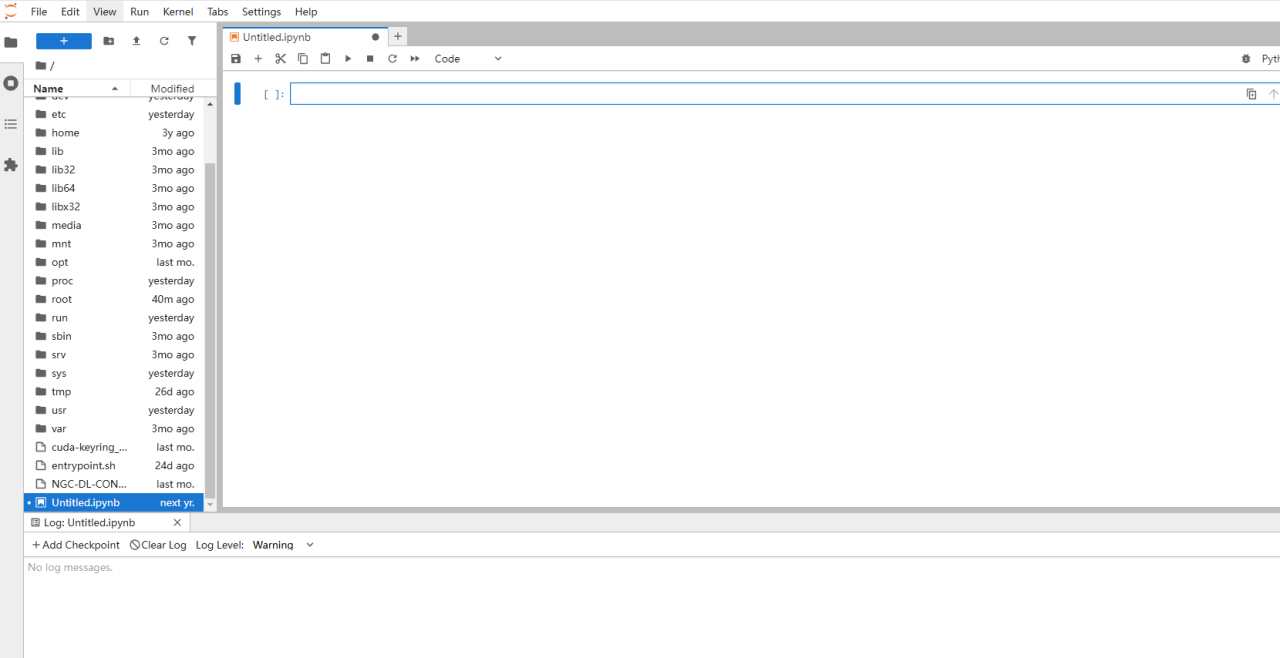This screenshot has width=1280, height=658.
Task: Select the root folder row
Action: tap(114, 299)
